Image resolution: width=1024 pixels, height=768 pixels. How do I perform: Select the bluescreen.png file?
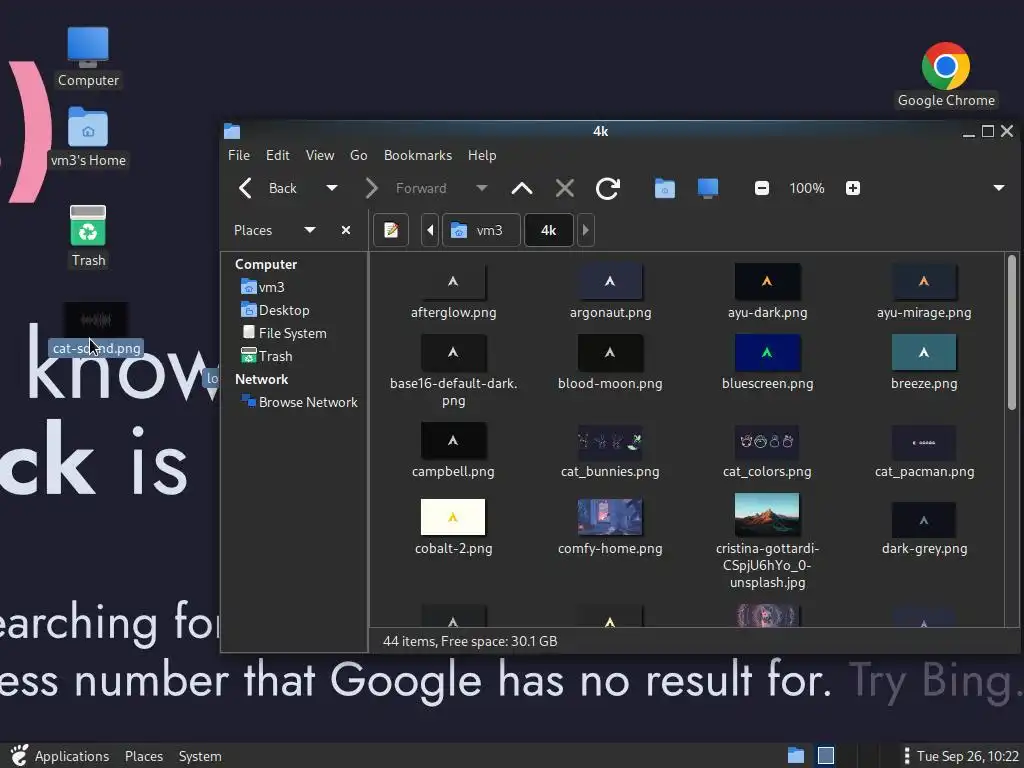(767, 362)
